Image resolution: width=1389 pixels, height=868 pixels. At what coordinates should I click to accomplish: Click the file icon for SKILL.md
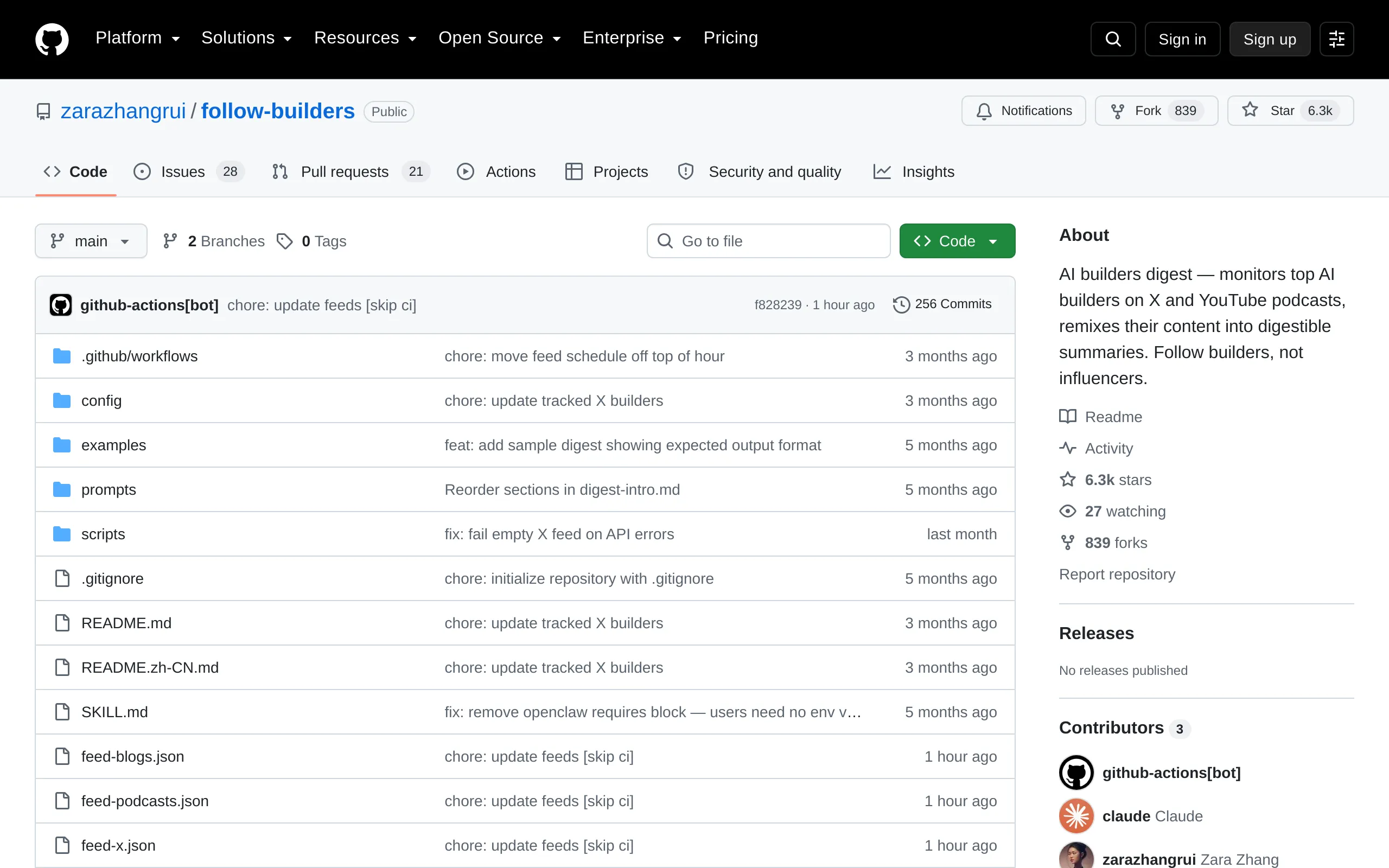click(62, 712)
